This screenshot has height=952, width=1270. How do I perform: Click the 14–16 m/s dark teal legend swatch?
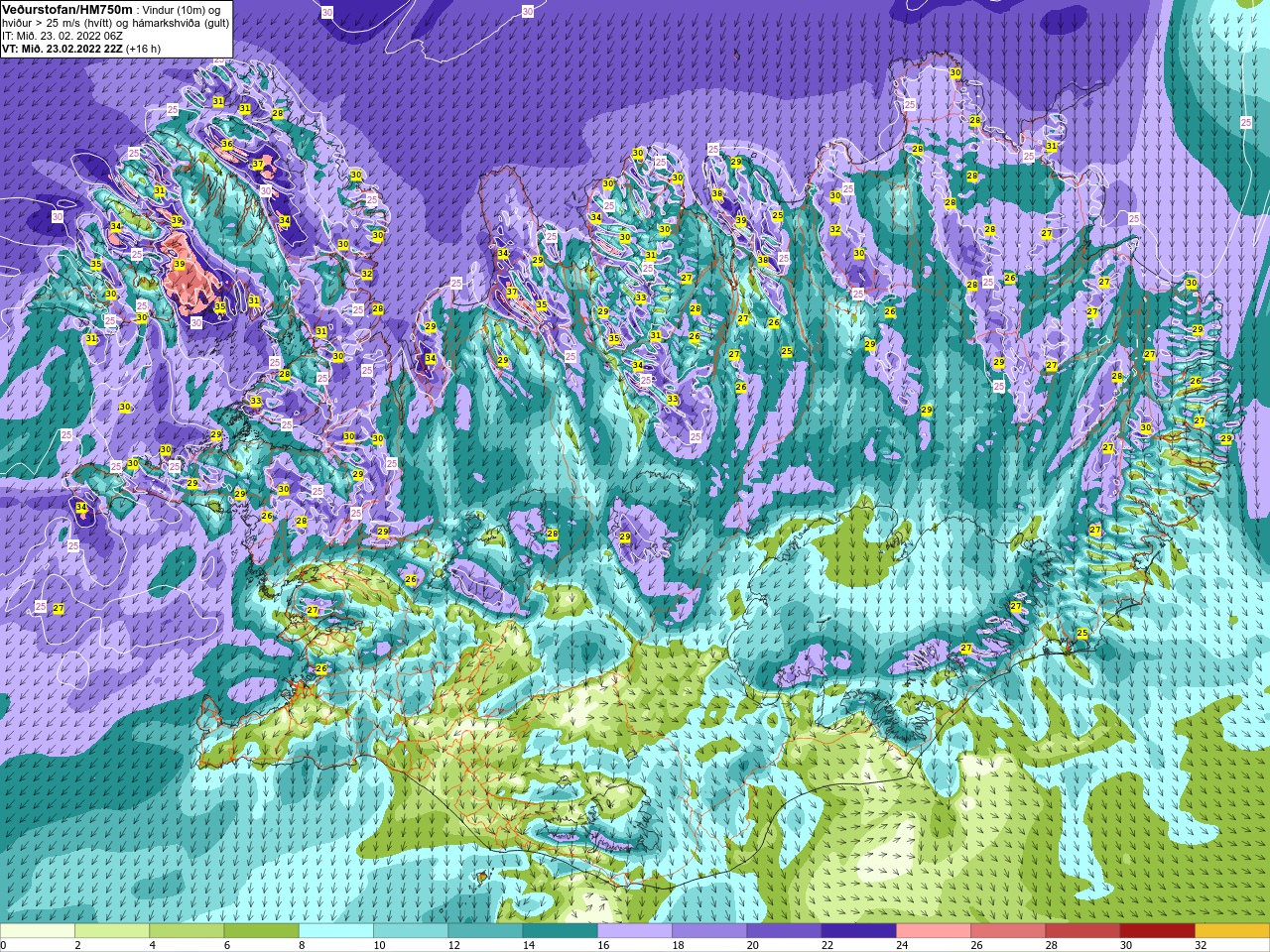tap(561, 931)
